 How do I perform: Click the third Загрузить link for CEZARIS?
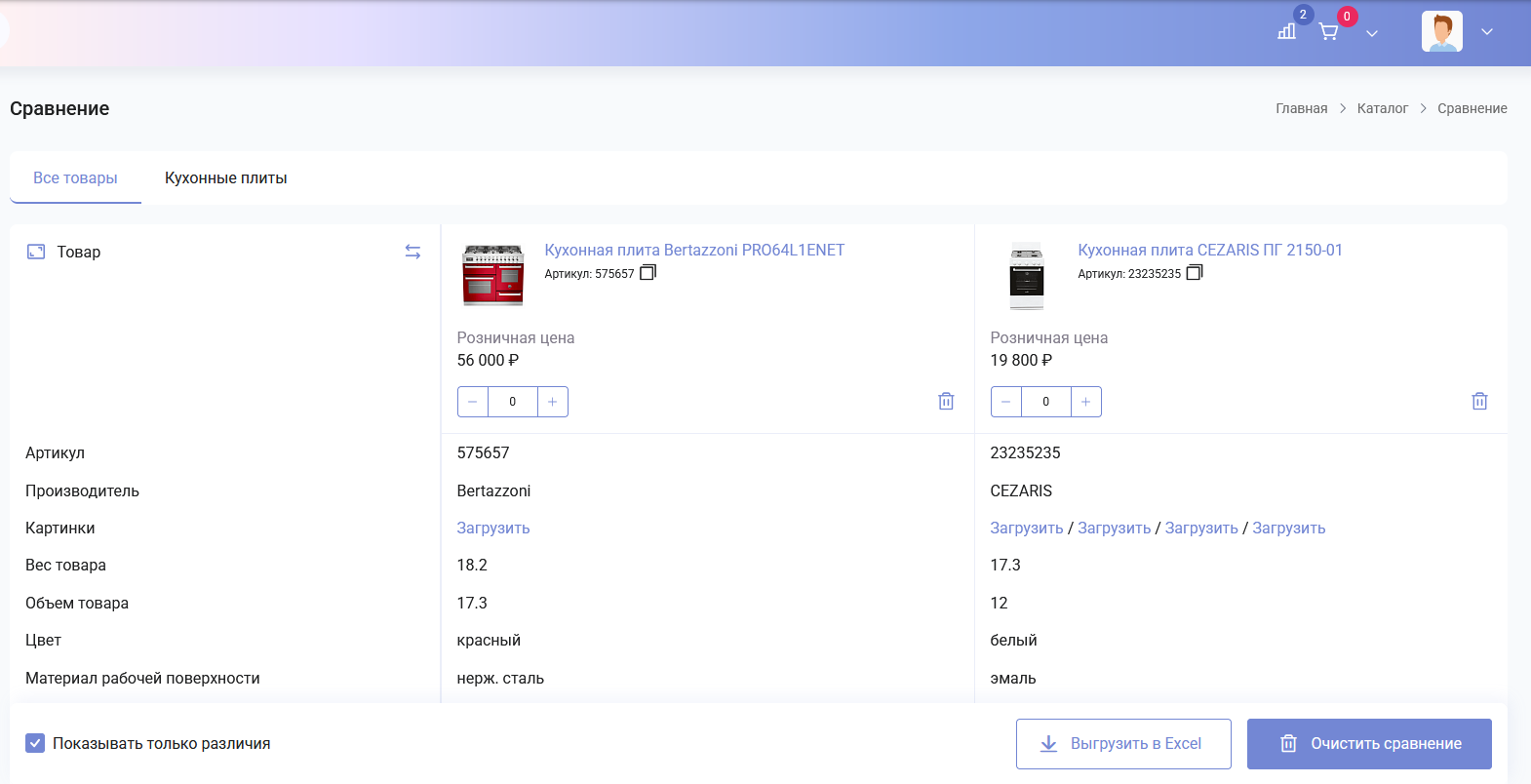[1201, 528]
